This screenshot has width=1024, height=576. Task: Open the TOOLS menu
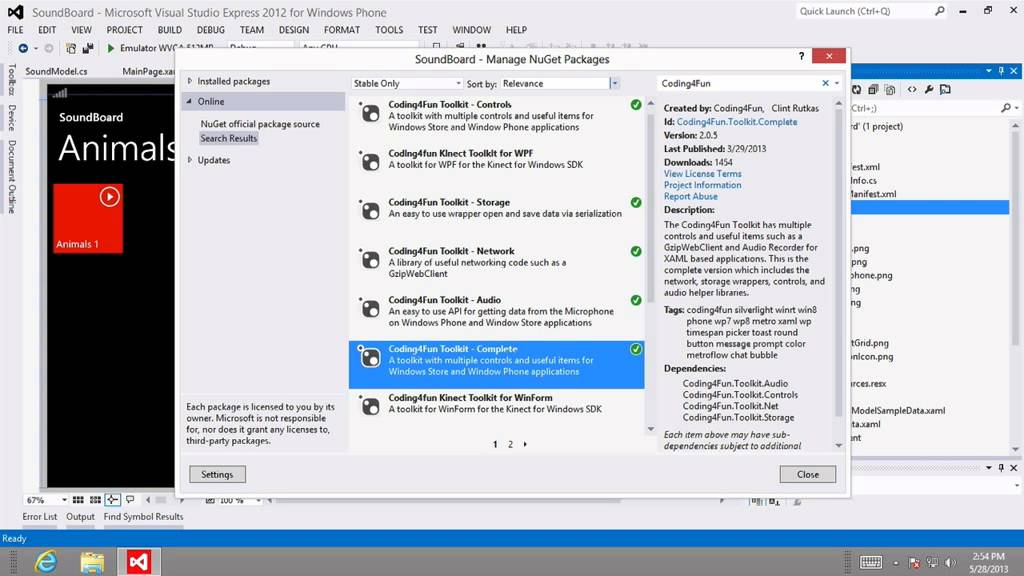pos(389,30)
